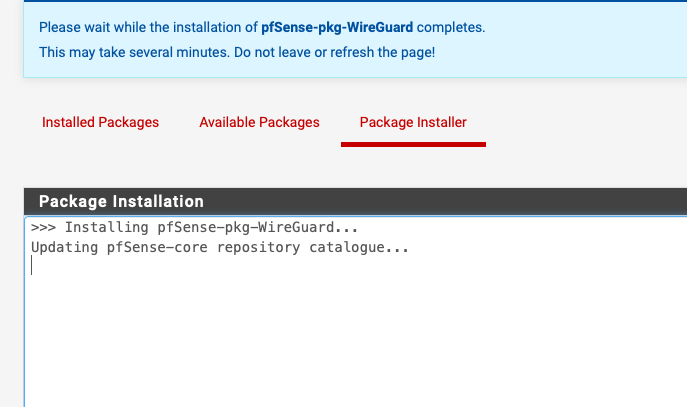
Task: Switch to the Available Packages tab
Action: click(259, 123)
